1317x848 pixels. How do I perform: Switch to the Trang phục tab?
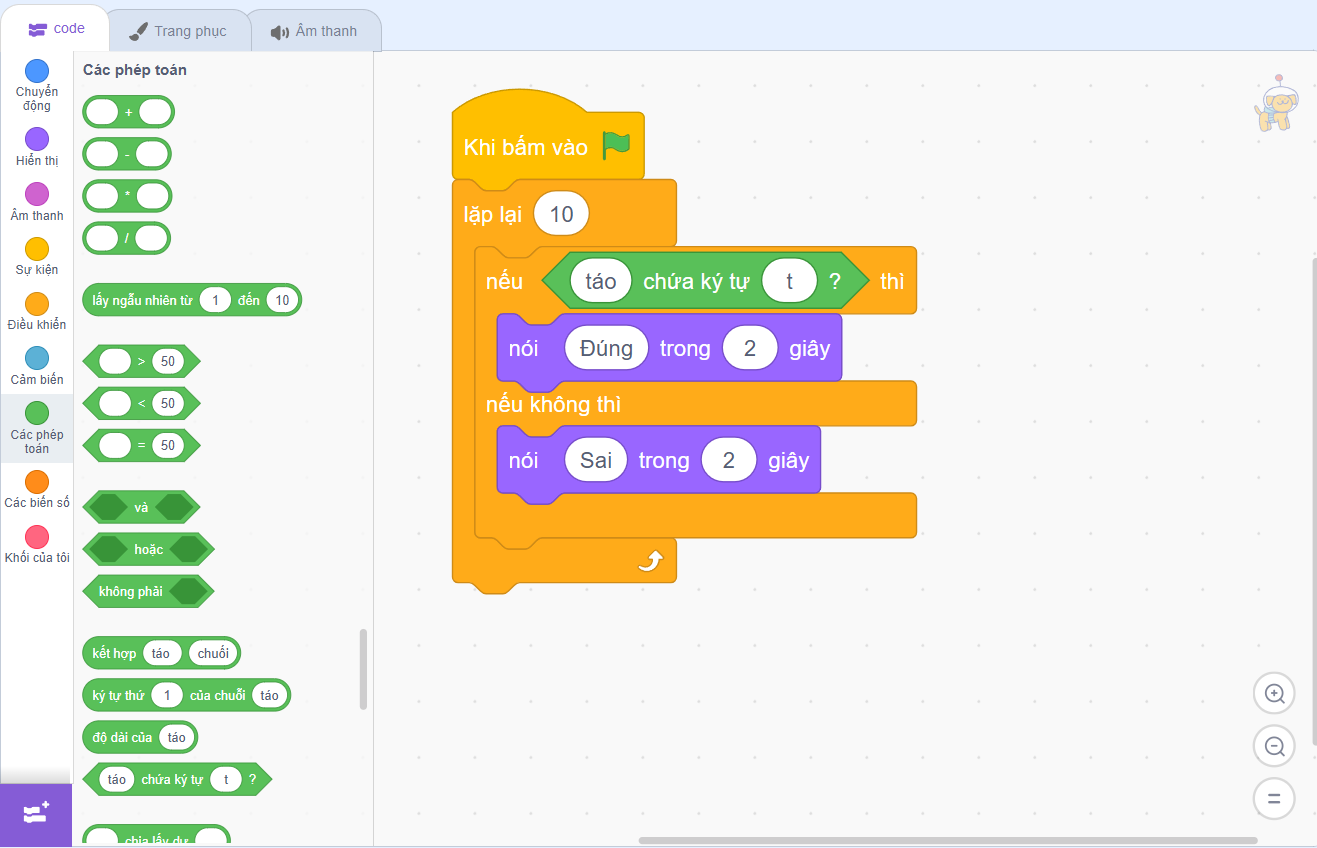178,31
